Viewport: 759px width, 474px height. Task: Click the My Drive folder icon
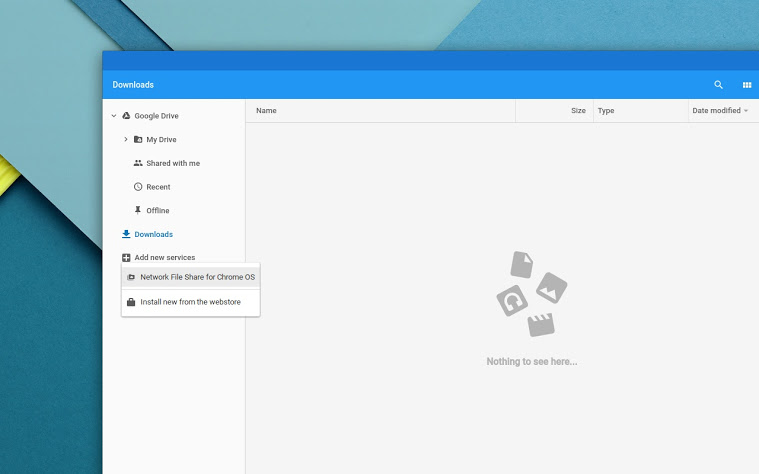click(x=138, y=139)
